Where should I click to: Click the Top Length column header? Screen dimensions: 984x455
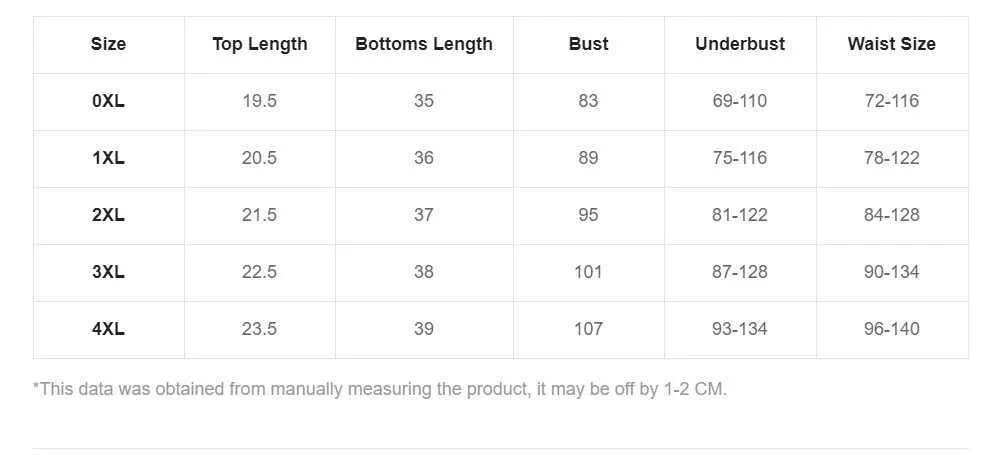click(260, 44)
